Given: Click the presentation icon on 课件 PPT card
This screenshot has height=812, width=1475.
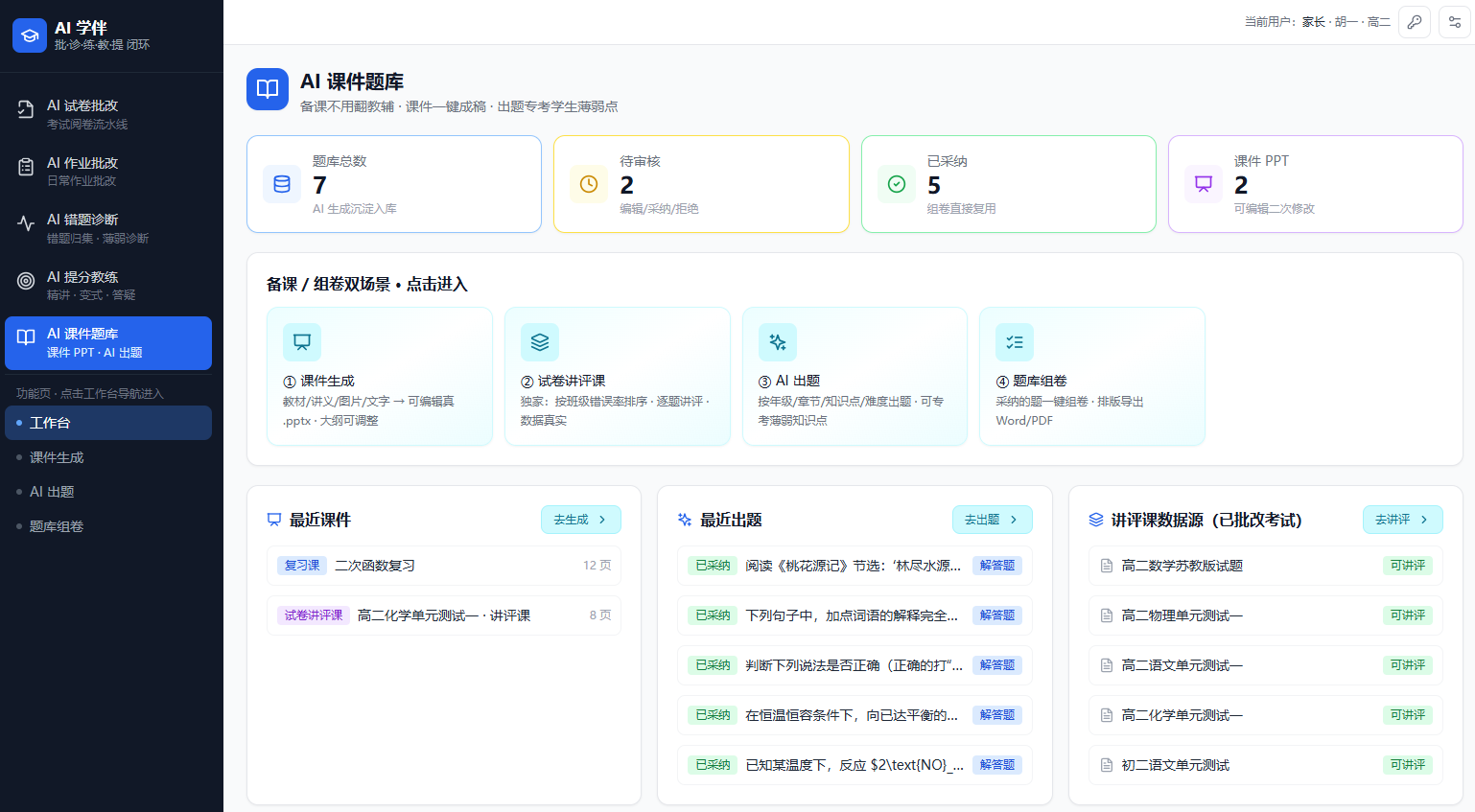Looking at the screenshot, I should click(x=1204, y=184).
